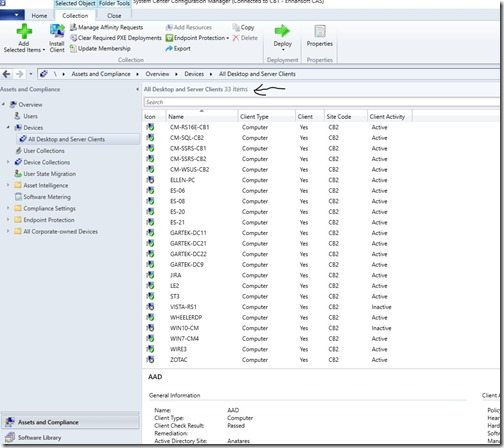
Task: Sort by the Name column header
Action: point(202,116)
